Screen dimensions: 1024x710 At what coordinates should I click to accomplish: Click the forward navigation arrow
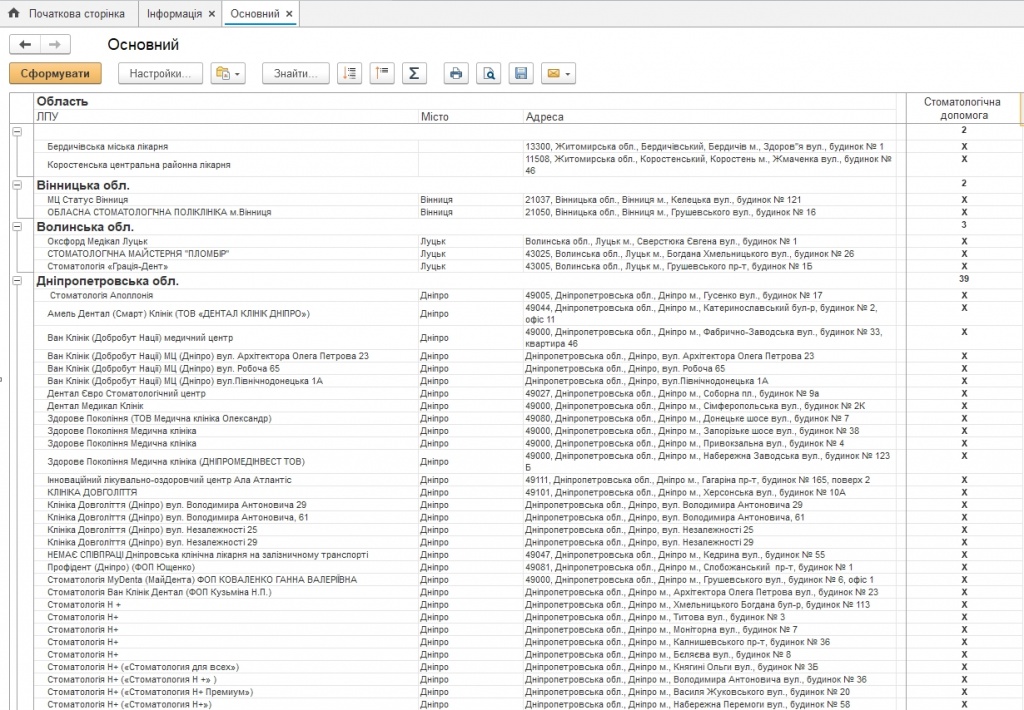click(x=55, y=44)
